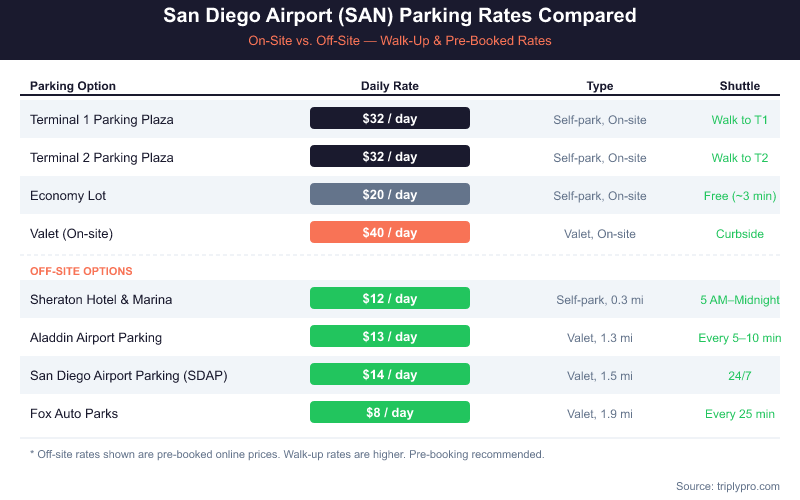Viewport: 800px width, 500px height.
Task: Click the Shuttle column header
Action: click(740, 86)
